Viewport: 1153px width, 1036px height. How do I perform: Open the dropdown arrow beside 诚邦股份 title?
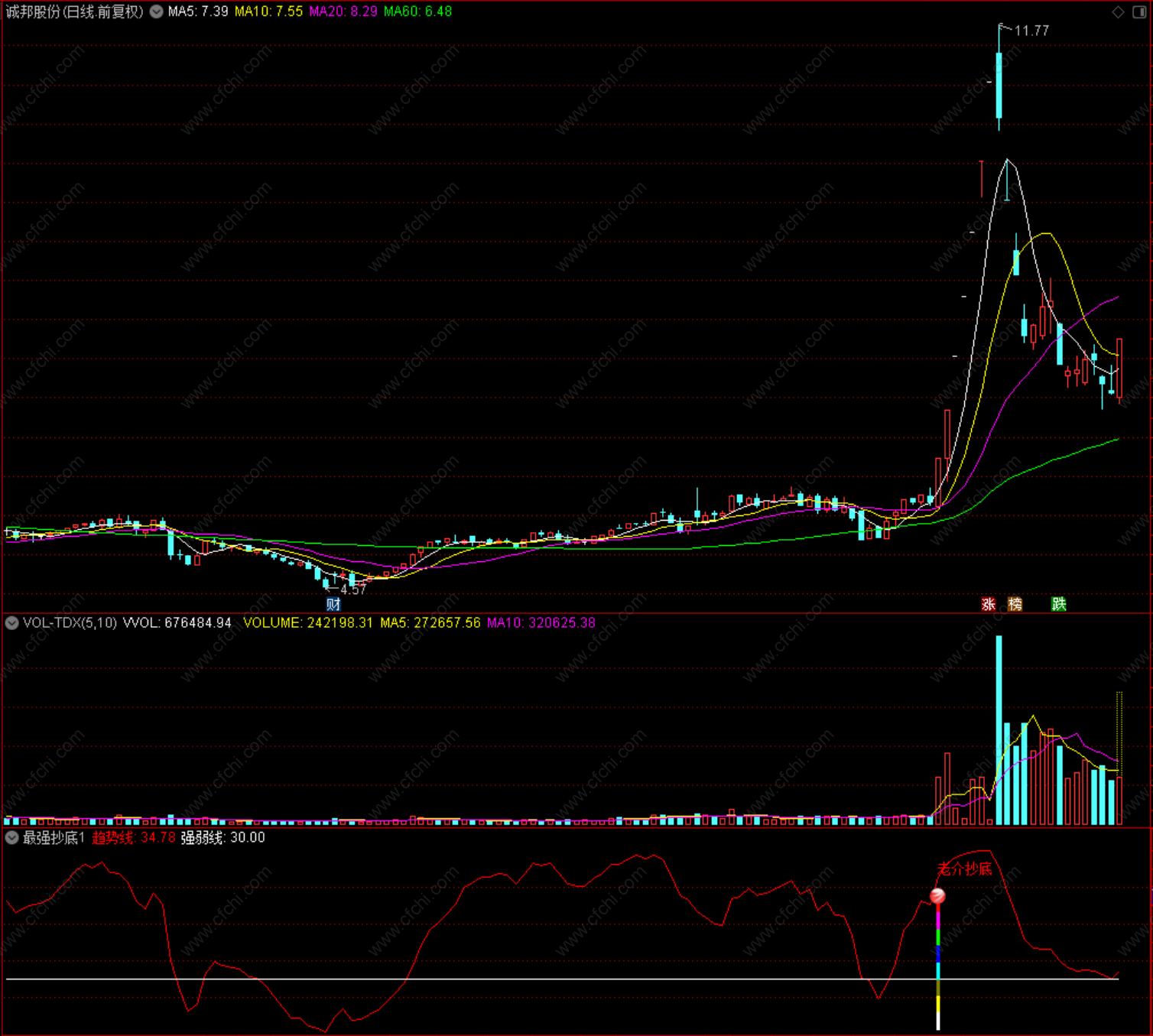pos(157,11)
